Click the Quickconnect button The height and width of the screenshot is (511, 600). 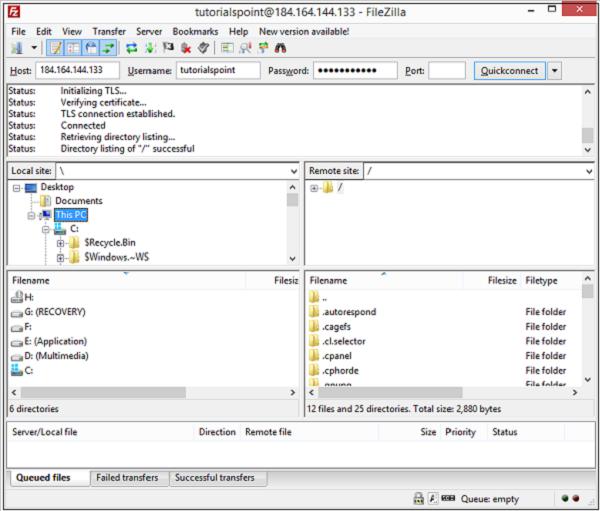[x=510, y=71]
